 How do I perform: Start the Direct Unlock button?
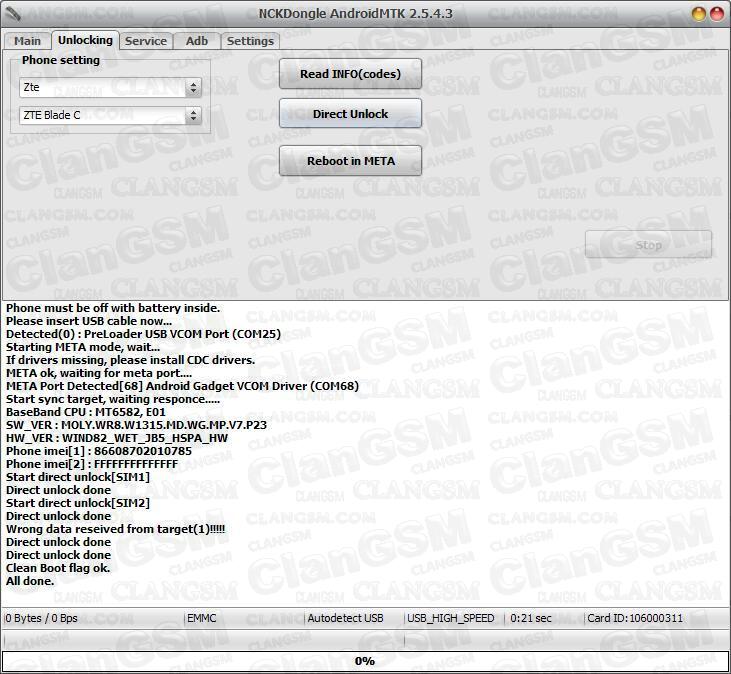(x=350, y=113)
